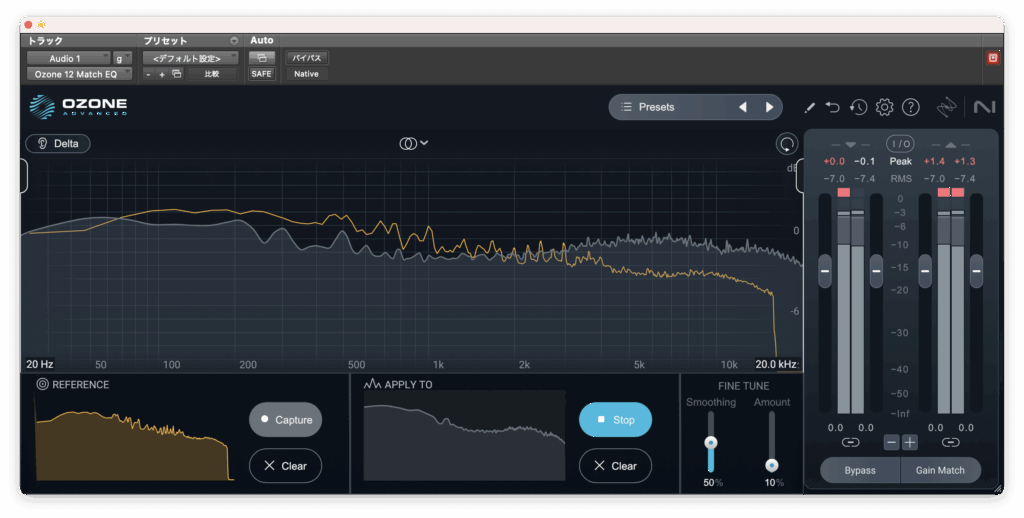Click the input gain link icon
This screenshot has width=1024, height=518.
coord(850,442)
